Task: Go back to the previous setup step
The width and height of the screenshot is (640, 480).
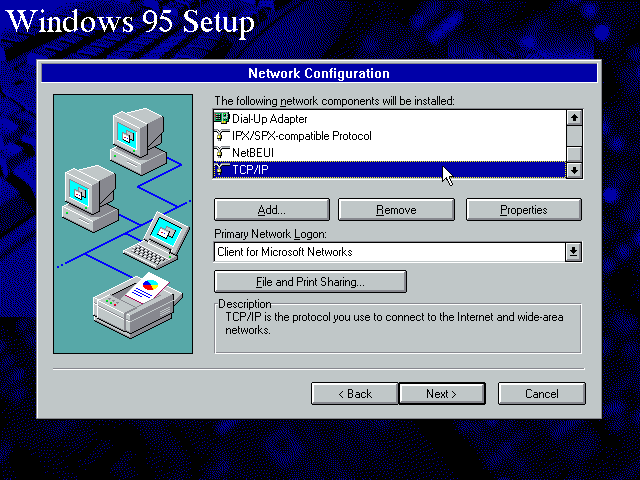Action: click(353, 394)
